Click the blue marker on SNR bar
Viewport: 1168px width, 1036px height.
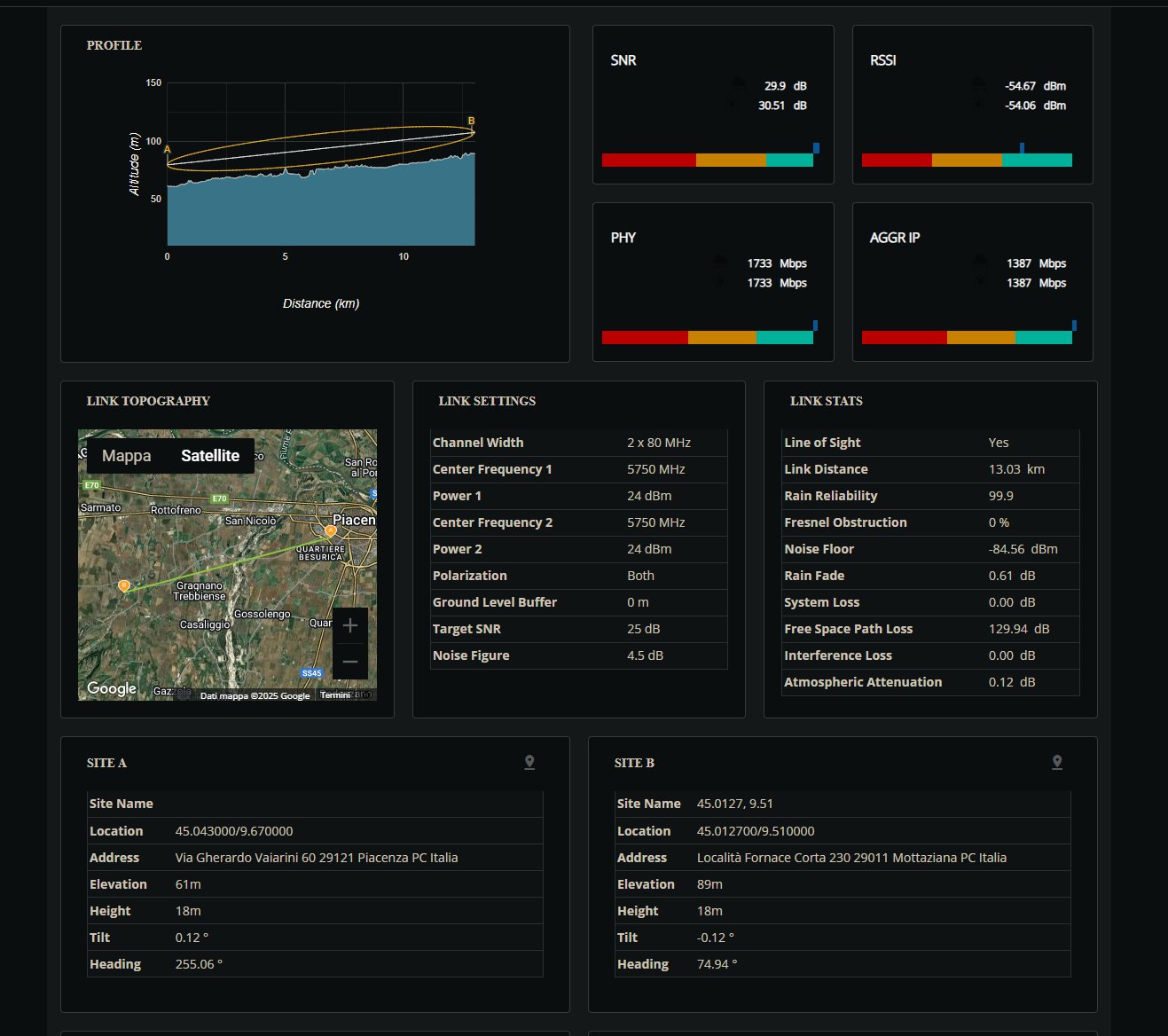(816, 148)
